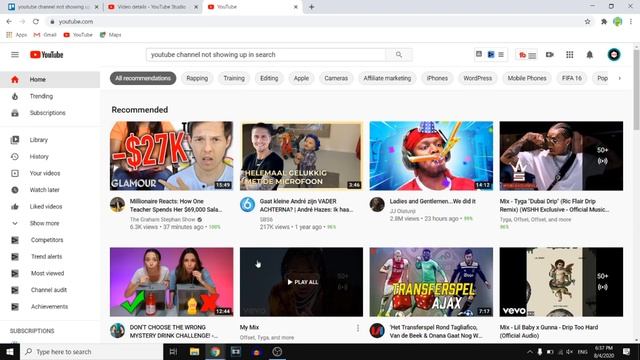Open the My Mix three-dot options menu
640x360 pixels.
click(358, 328)
